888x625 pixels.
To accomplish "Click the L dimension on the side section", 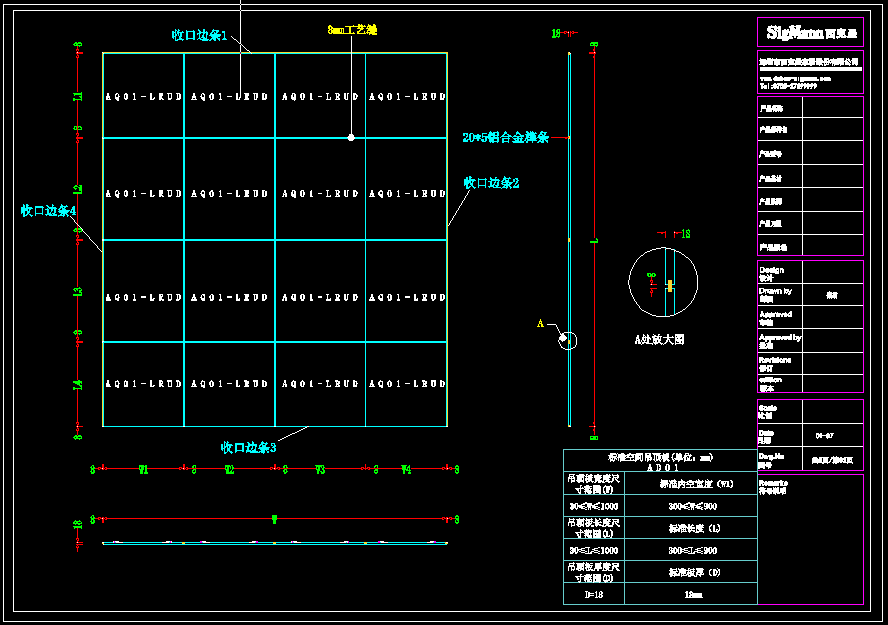I will (x=594, y=241).
